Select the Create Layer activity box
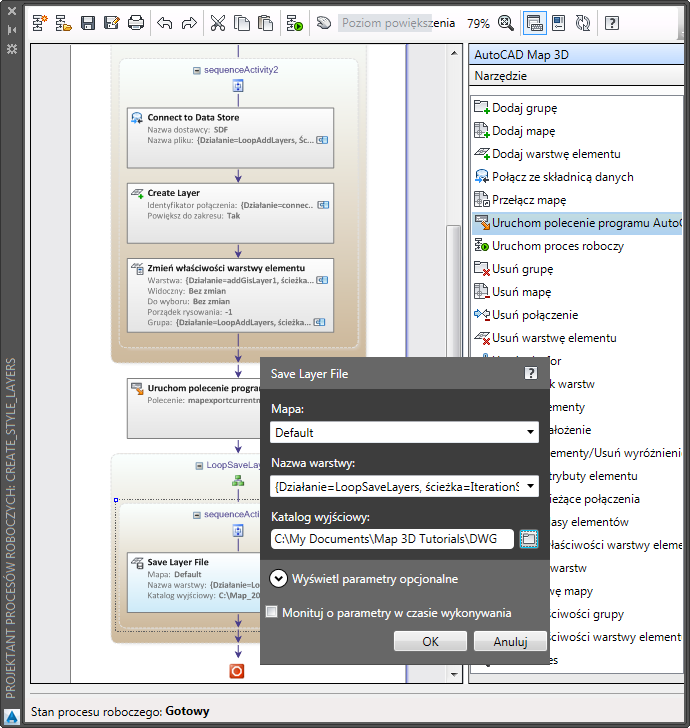This screenshot has height=728, width=690. tap(230, 213)
